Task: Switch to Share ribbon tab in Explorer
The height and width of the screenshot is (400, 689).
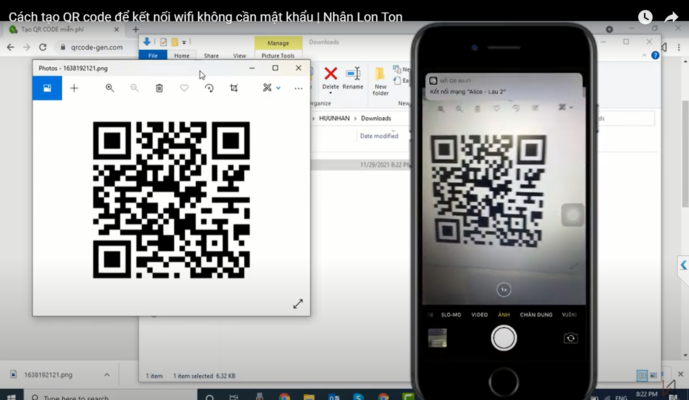Action: 211,55
